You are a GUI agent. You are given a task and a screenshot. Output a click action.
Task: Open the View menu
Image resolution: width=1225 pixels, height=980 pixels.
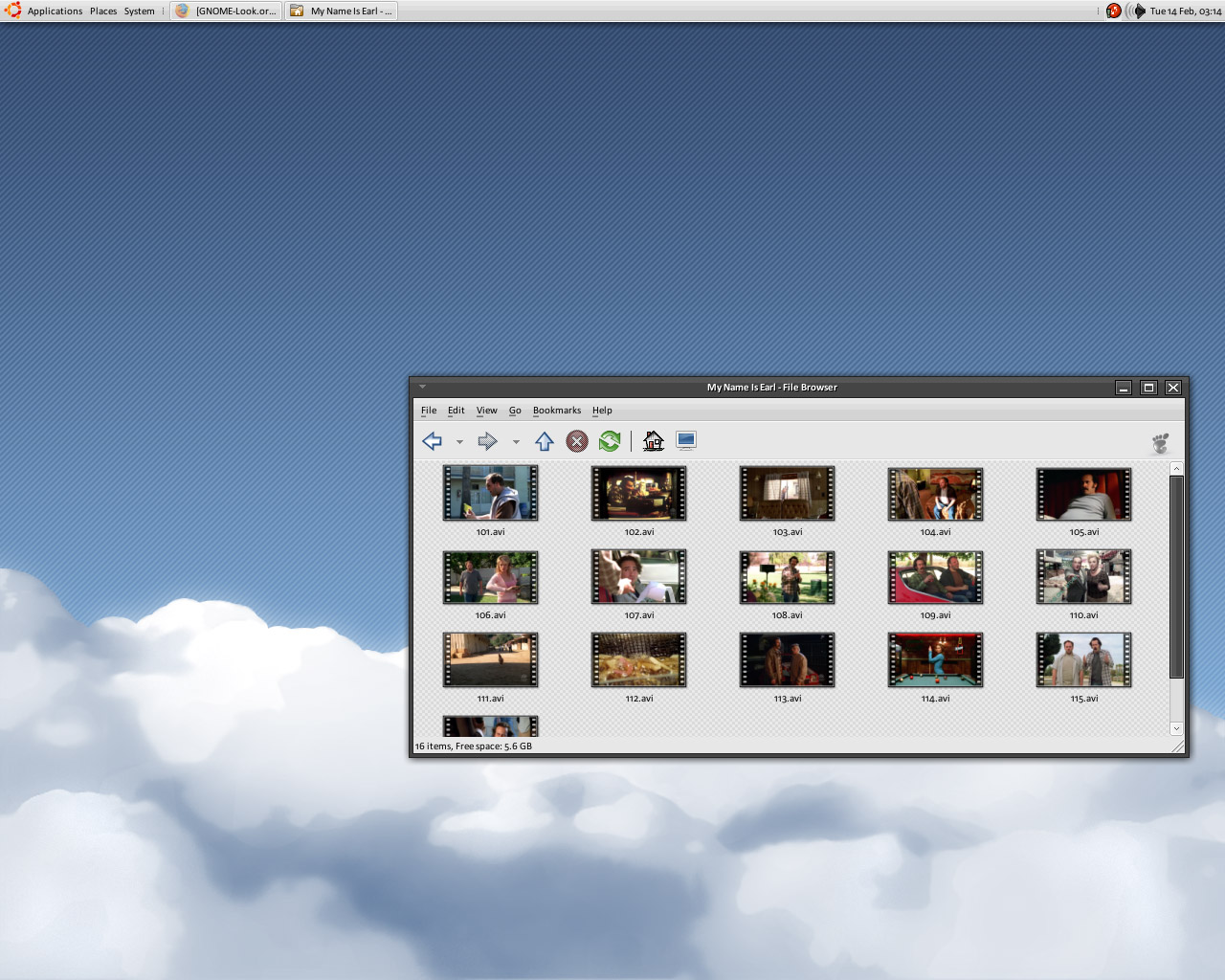(x=487, y=411)
